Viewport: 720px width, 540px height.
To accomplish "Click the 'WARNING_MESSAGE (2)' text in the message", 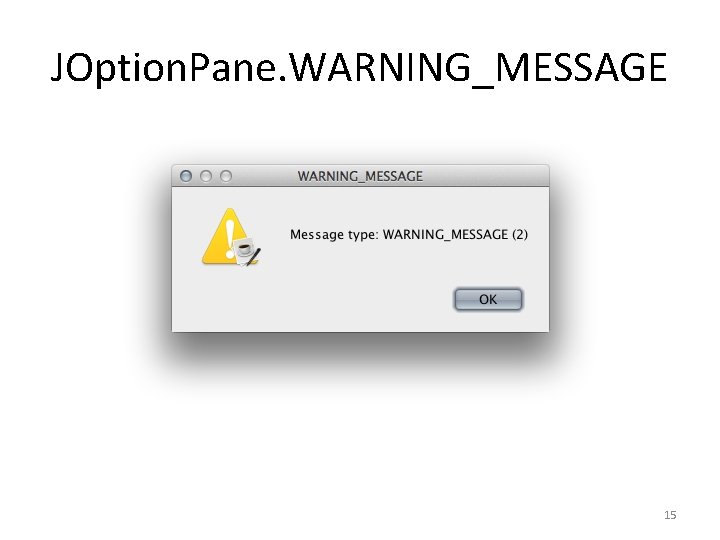I will [455, 235].
